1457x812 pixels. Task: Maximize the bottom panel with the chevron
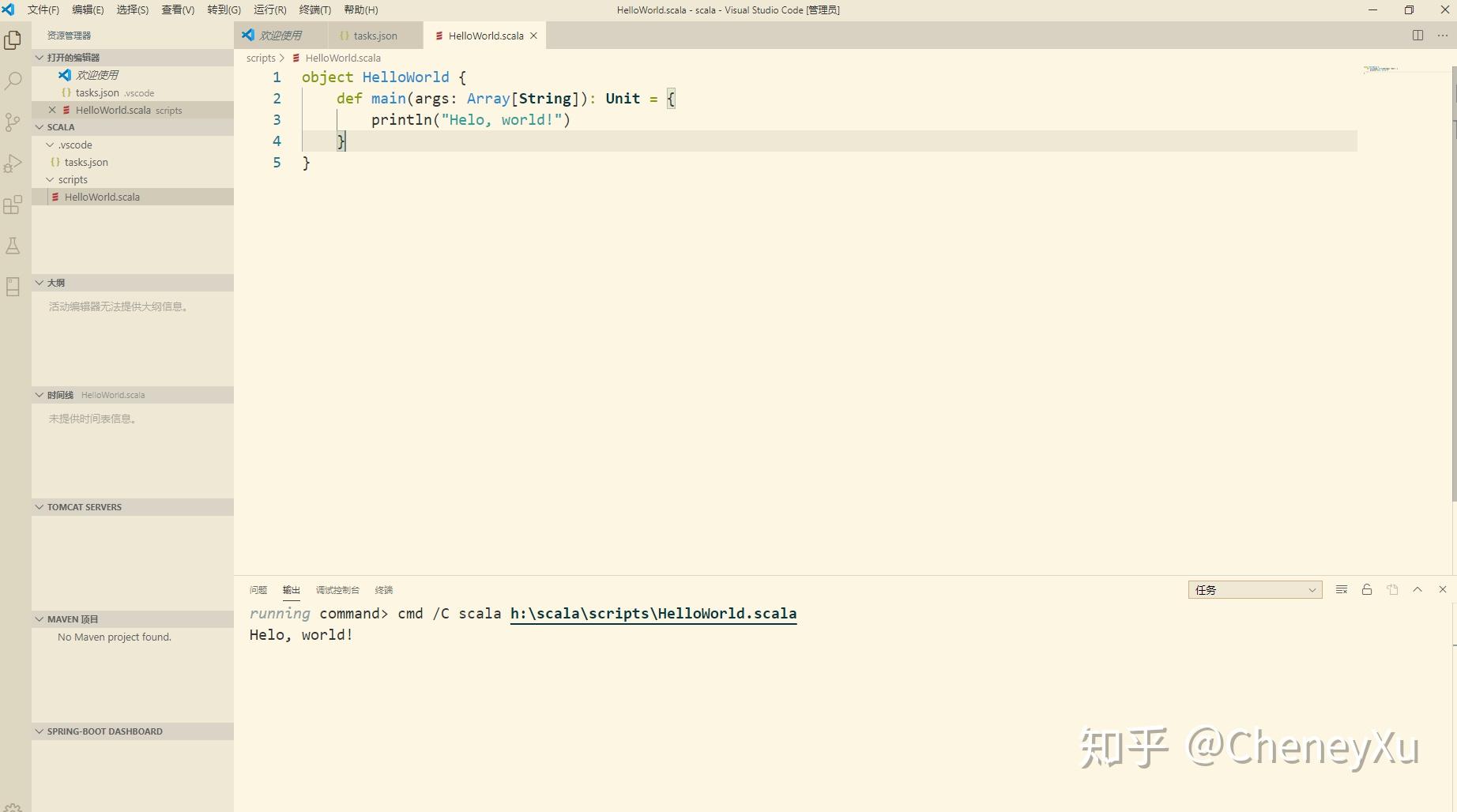point(1418,589)
